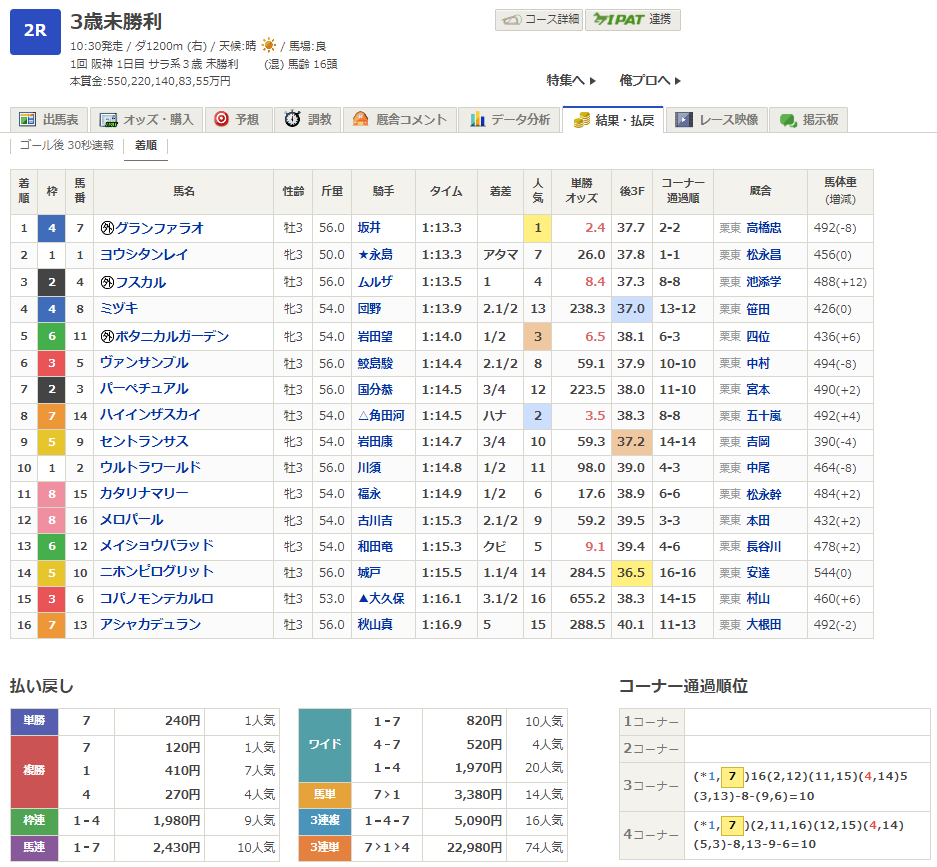Screen dimensions: 937x867
Task: Click the bar chart icon on データ分析 tab
Action: click(x=478, y=120)
